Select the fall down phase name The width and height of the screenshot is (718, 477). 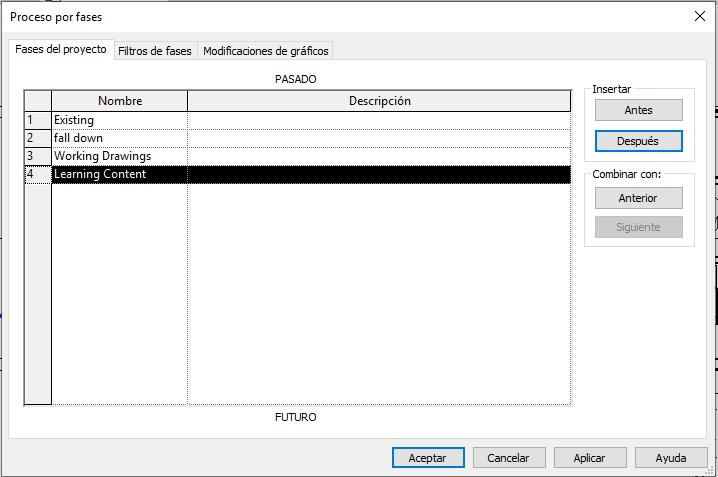119,138
